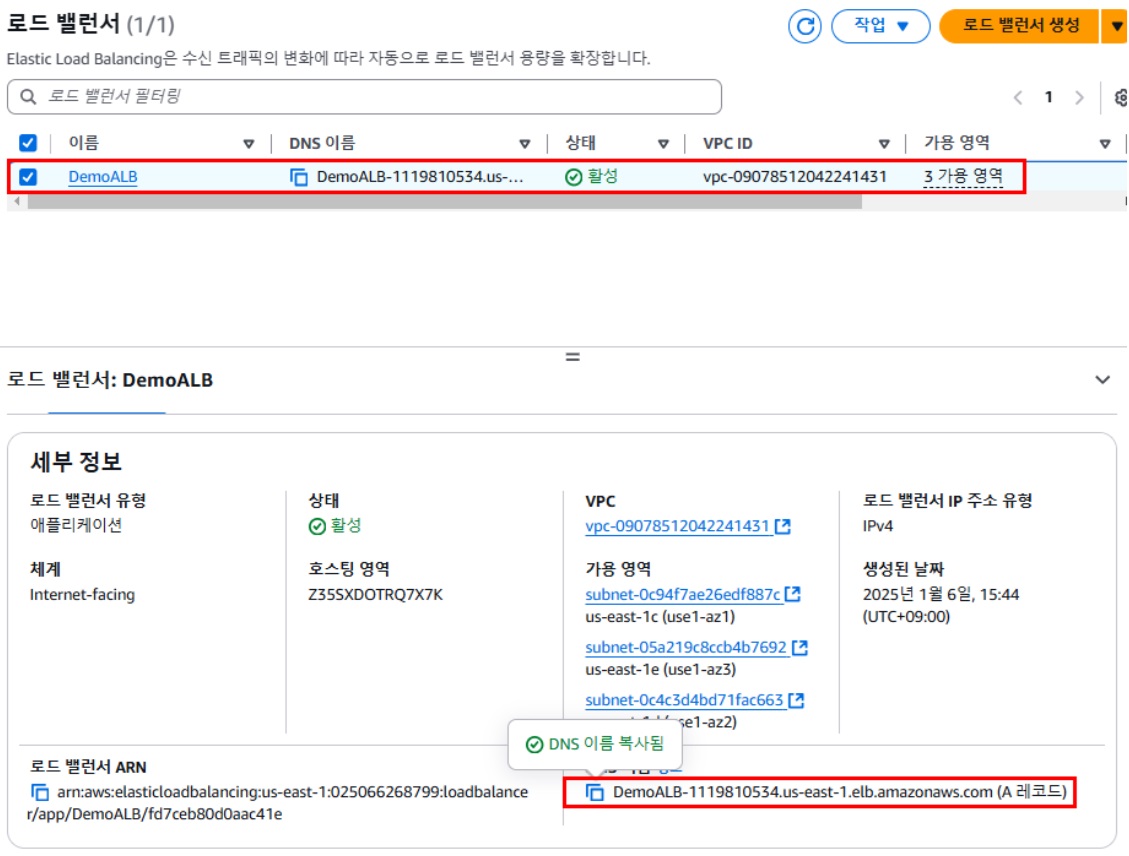Uncheck the DemoALB row checkbox

click(28, 176)
